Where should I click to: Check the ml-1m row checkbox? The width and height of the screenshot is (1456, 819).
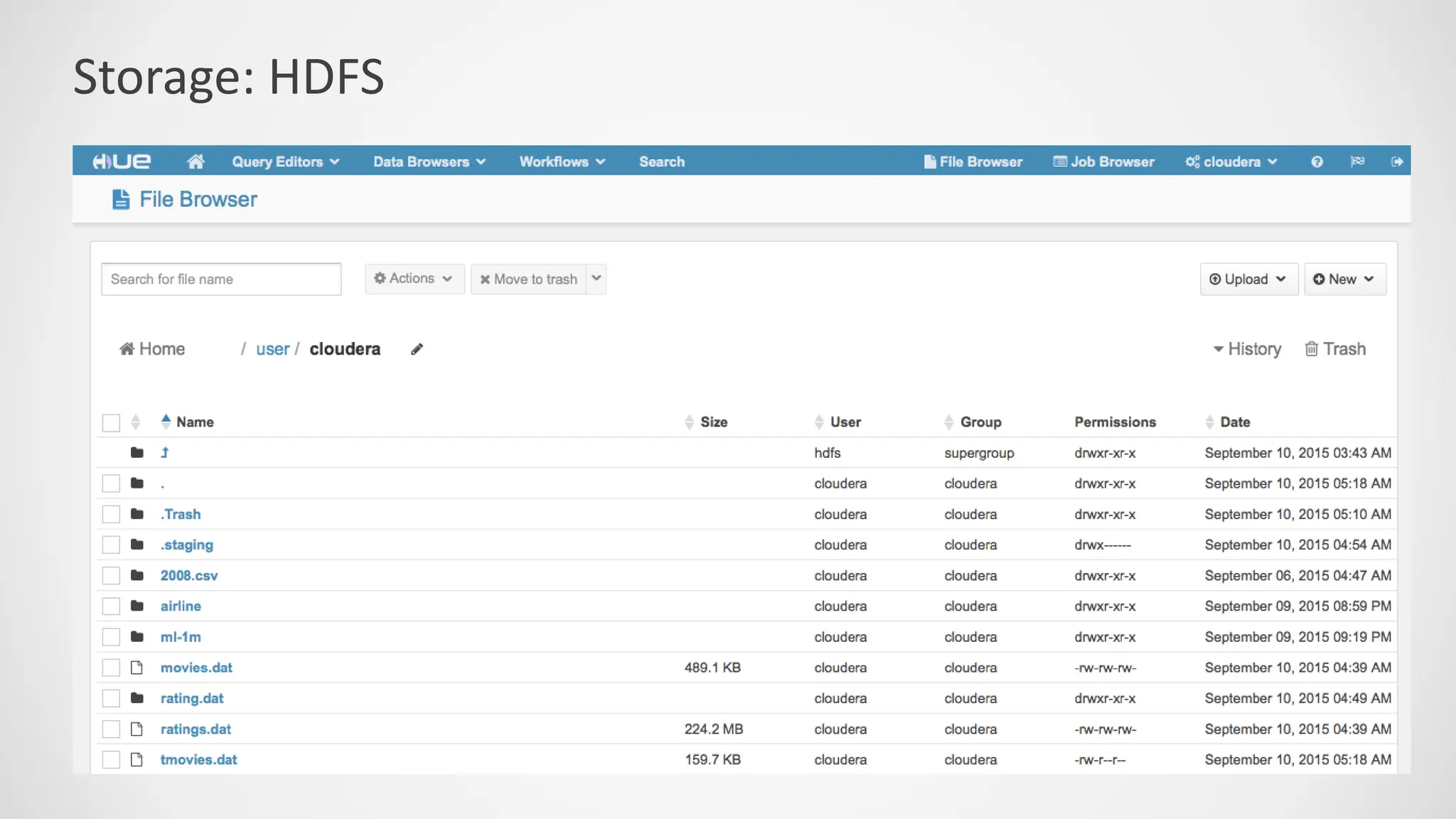(x=111, y=636)
